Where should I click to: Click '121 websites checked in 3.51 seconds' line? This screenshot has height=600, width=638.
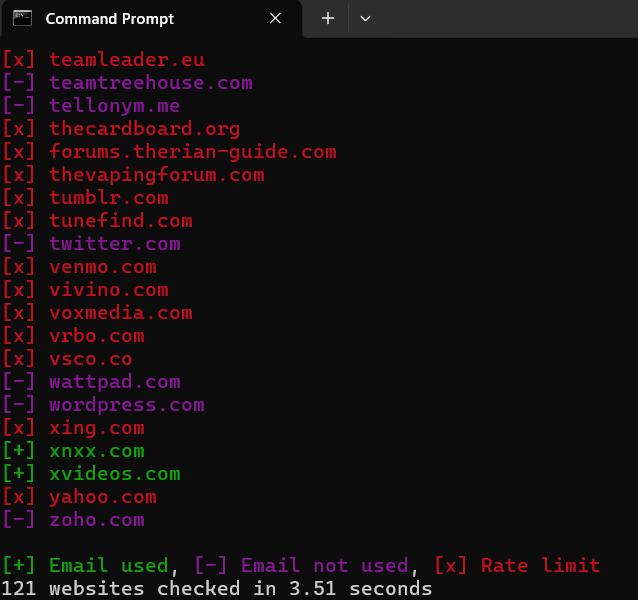click(x=216, y=589)
